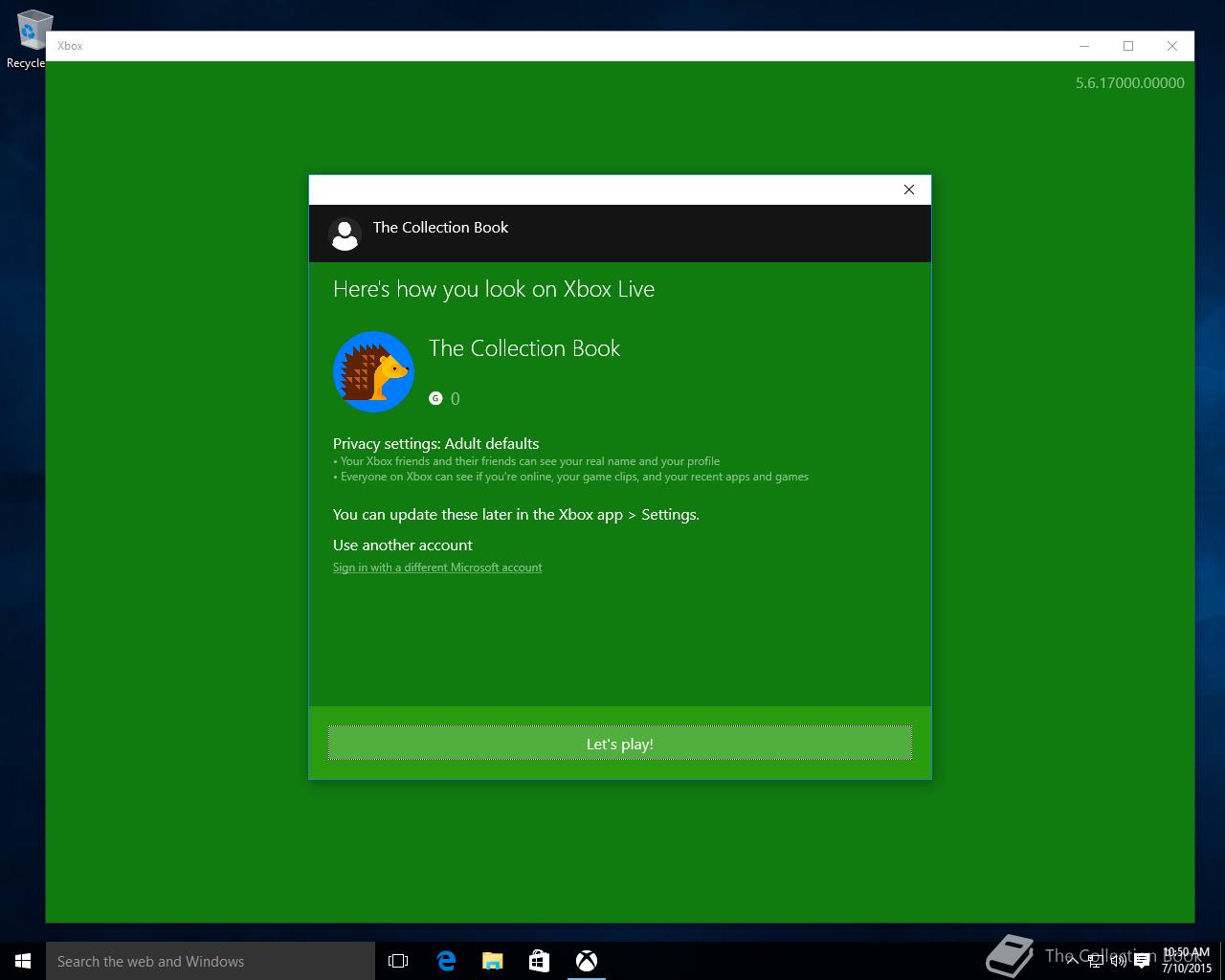Close the Xbox Live sign-in dialog
The width and height of the screenshot is (1225, 980).
[x=909, y=189]
